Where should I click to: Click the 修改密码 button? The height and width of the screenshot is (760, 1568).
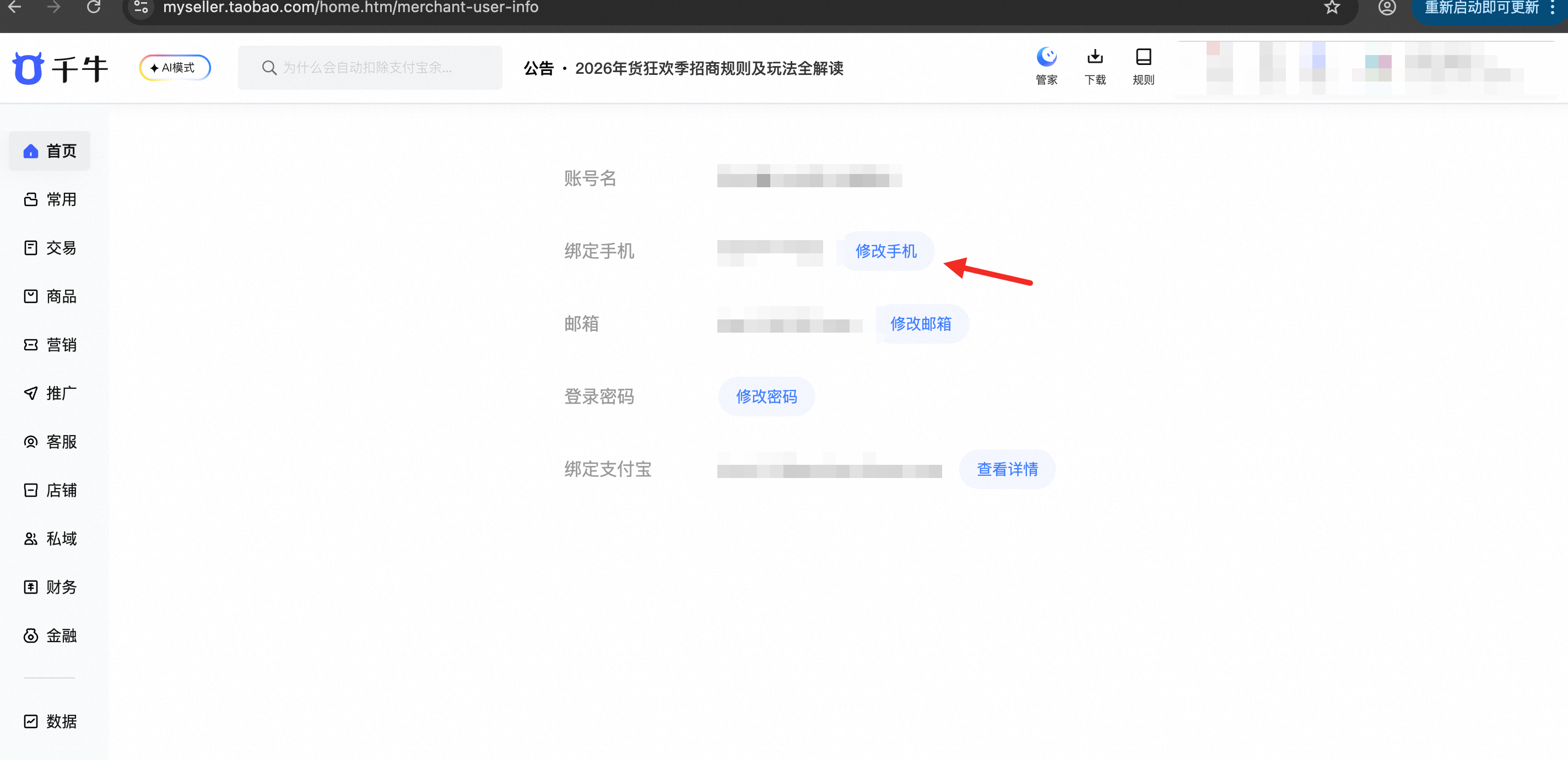pos(766,396)
